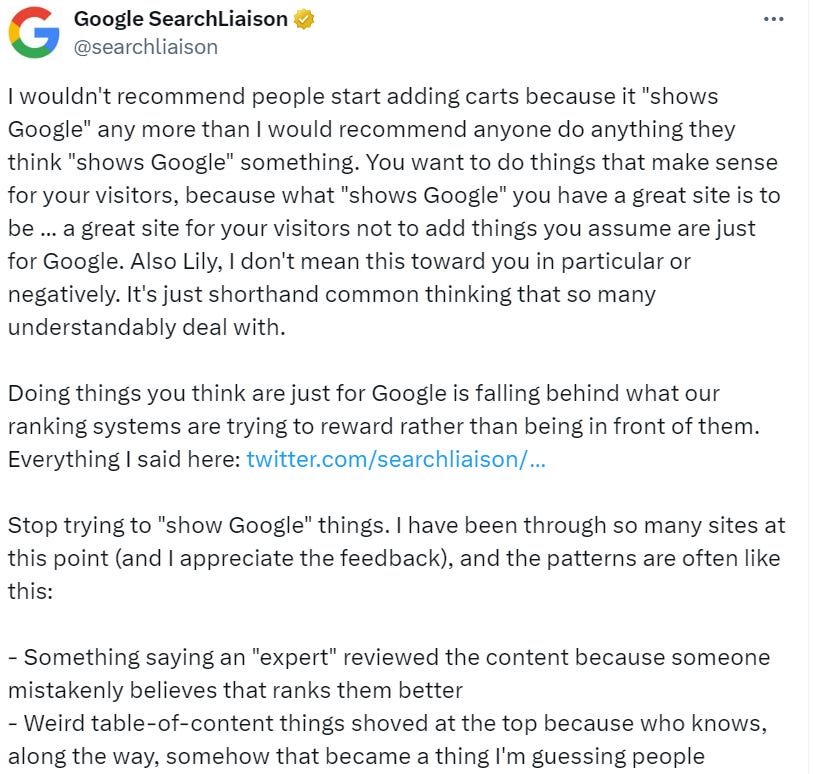Click the gold verified badge
Viewport: 813px width, 774px height.
(301, 19)
